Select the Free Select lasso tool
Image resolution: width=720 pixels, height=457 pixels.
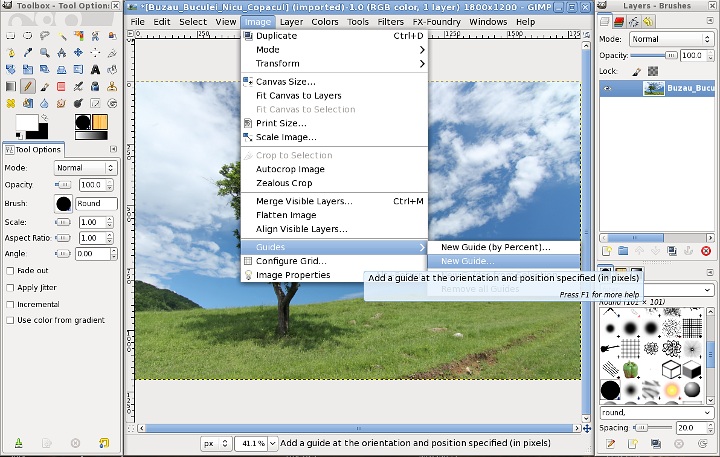[x=45, y=36]
